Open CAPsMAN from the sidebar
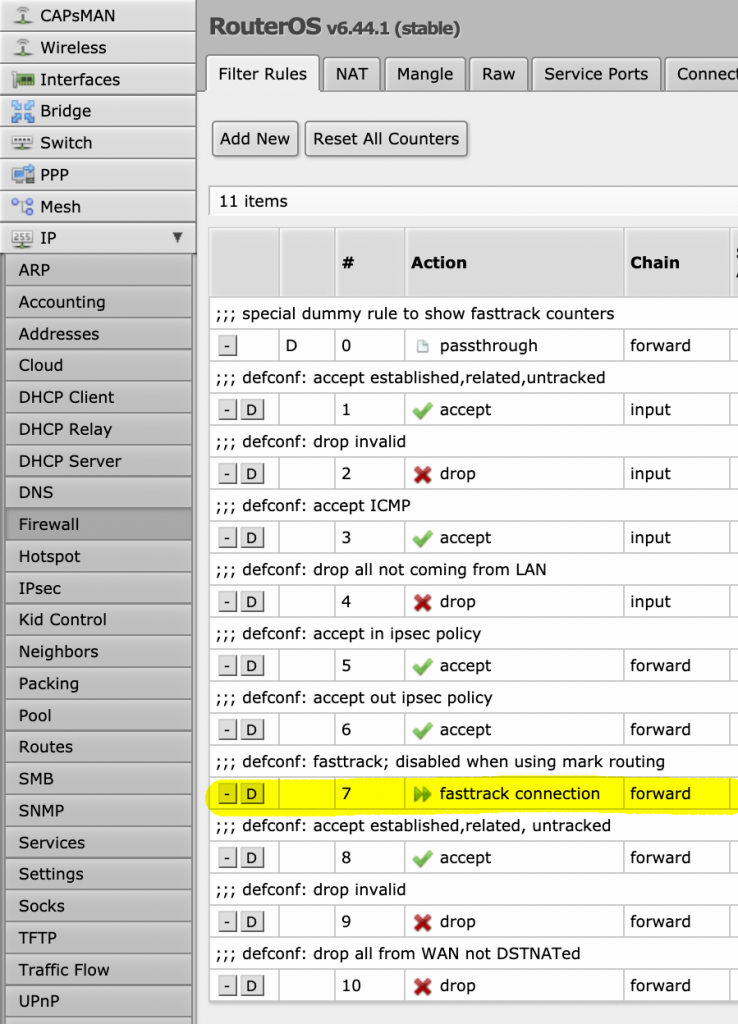This screenshot has width=738, height=1024. coord(98,16)
